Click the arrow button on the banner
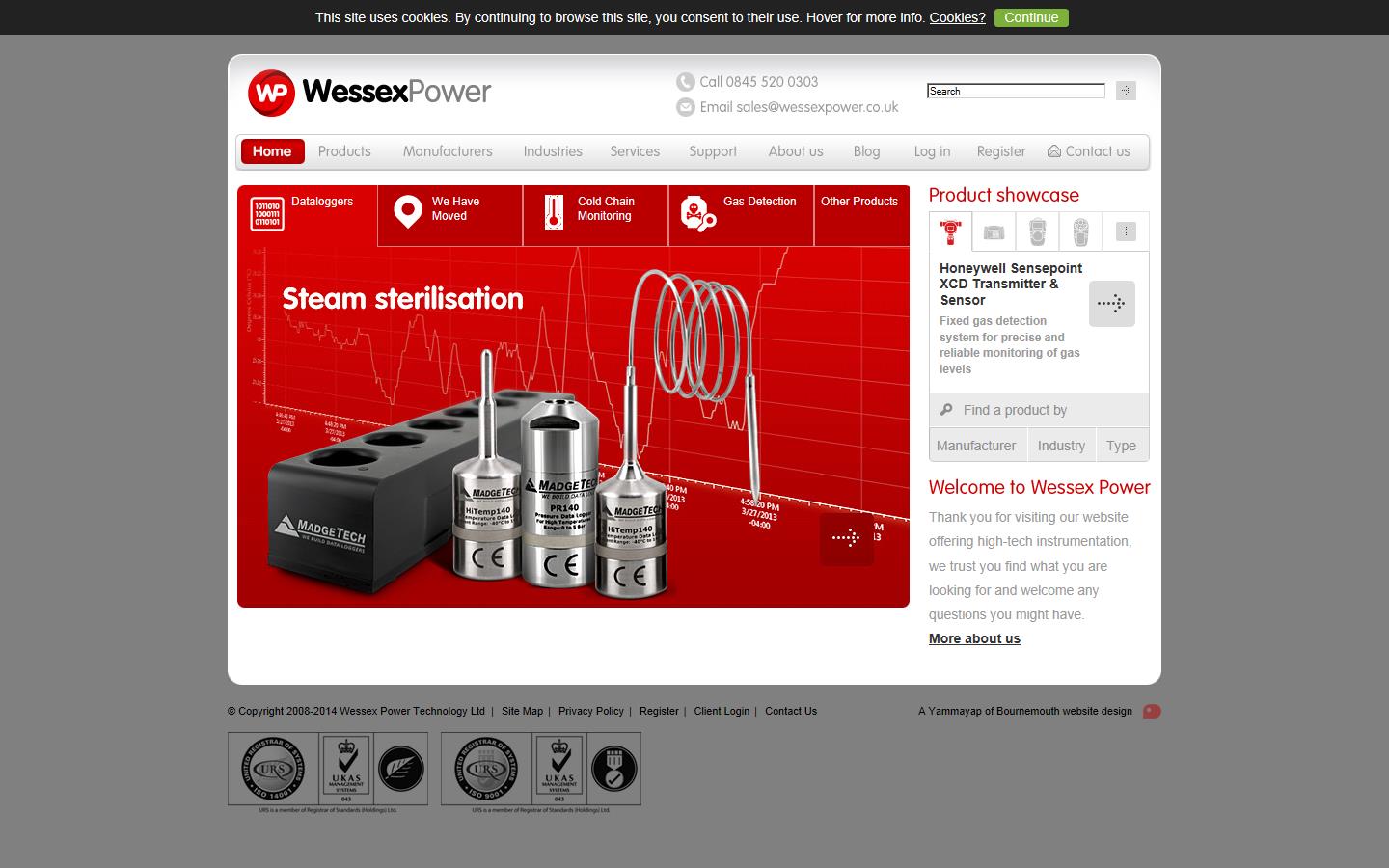 click(846, 538)
